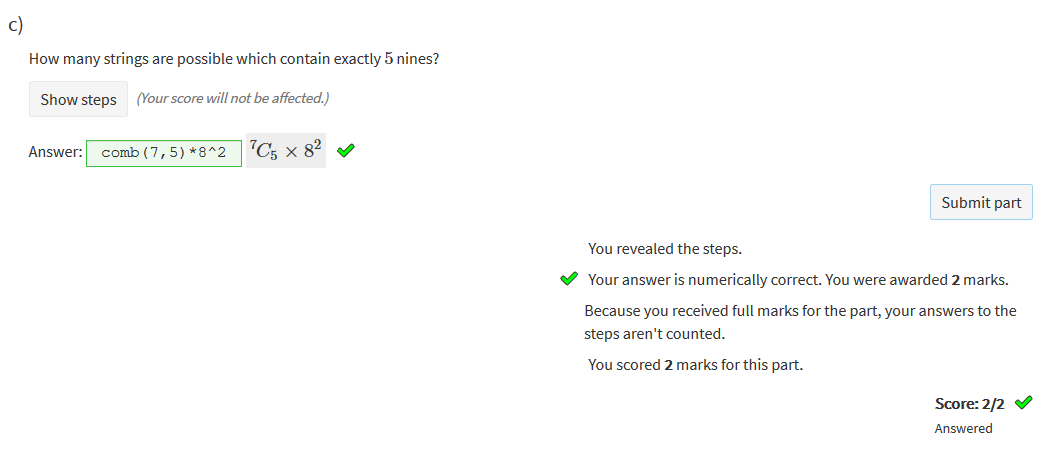
Task: Click the green tick beside the numerically correct message
Action: (x=570, y=279)
